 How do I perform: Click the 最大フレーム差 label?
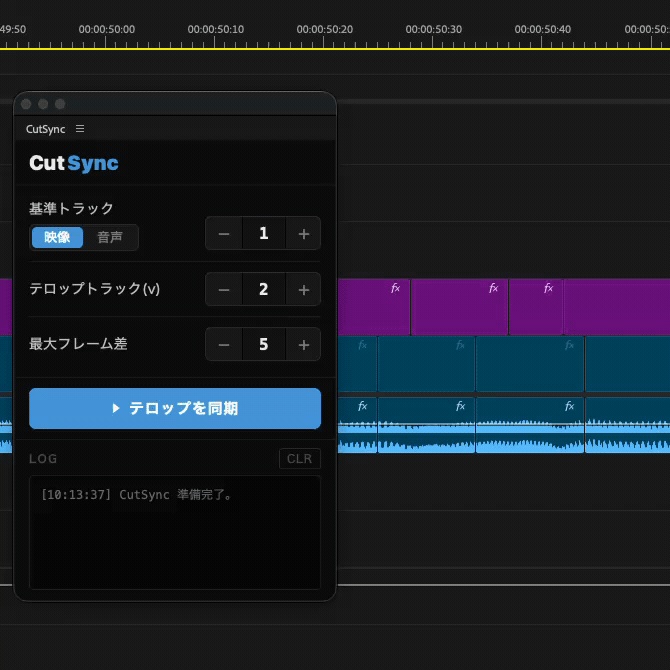tap(78, 344)
